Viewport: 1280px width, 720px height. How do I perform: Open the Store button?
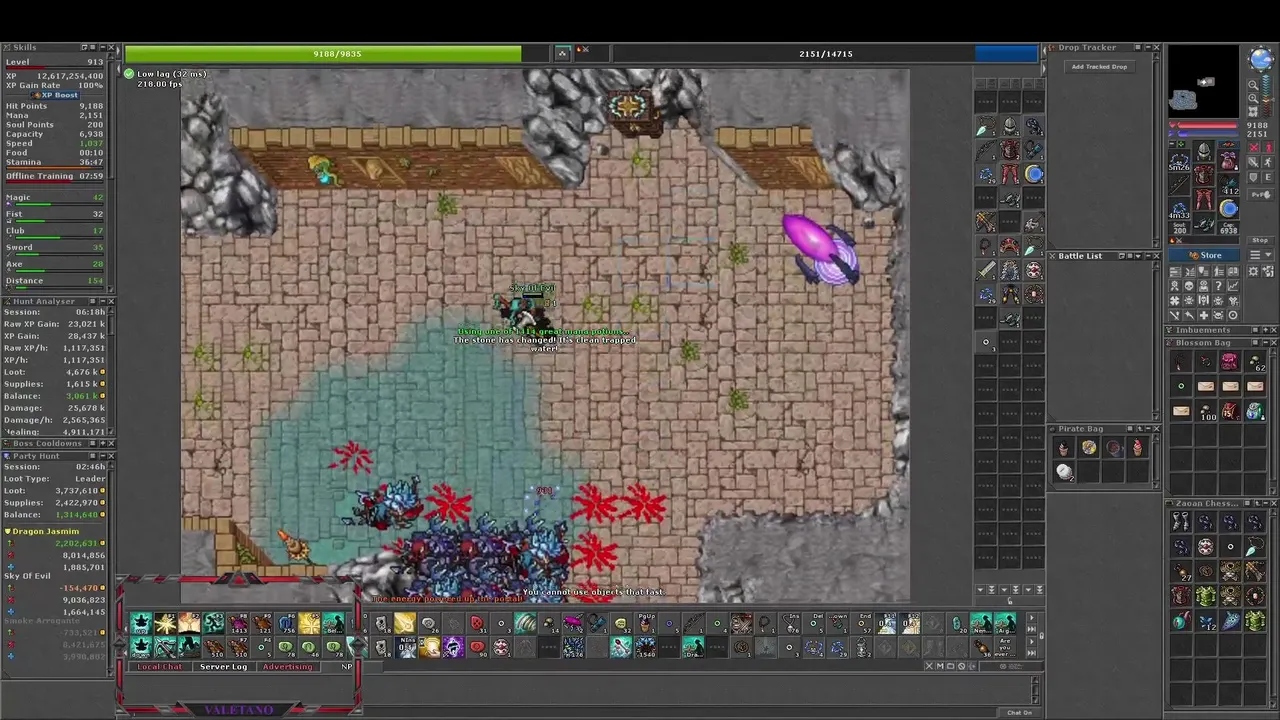[x=1203, y=255]
